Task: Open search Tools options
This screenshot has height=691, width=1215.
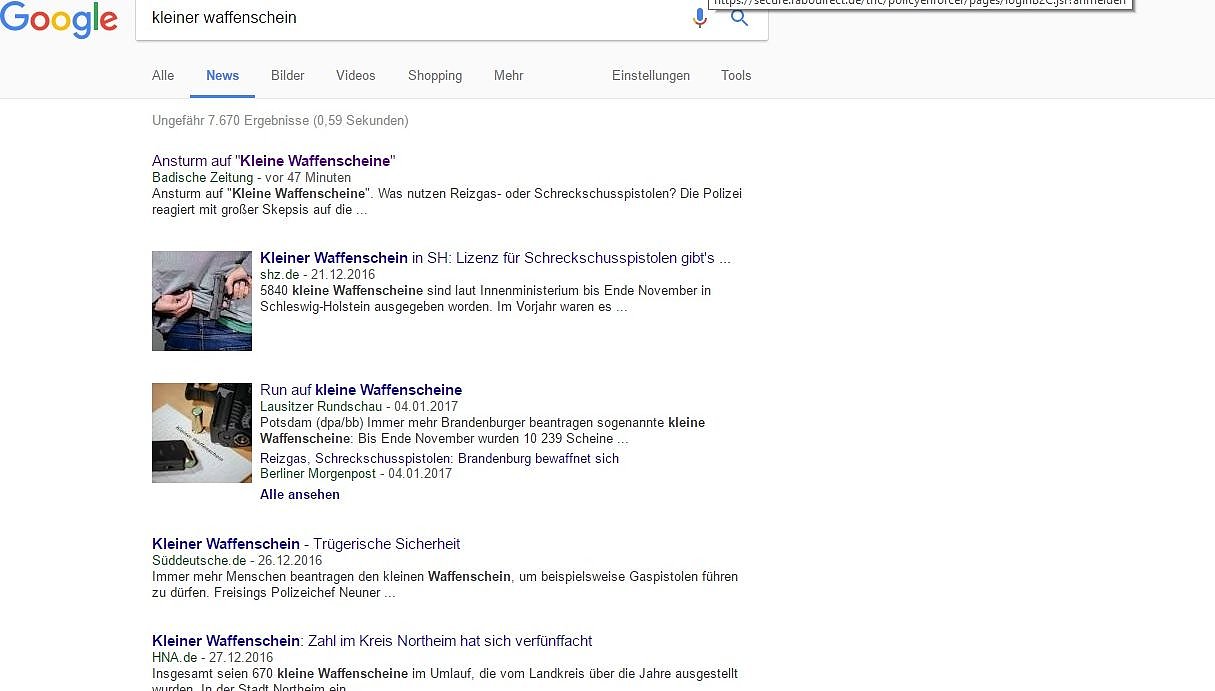Action: click(x=735, y=76)
